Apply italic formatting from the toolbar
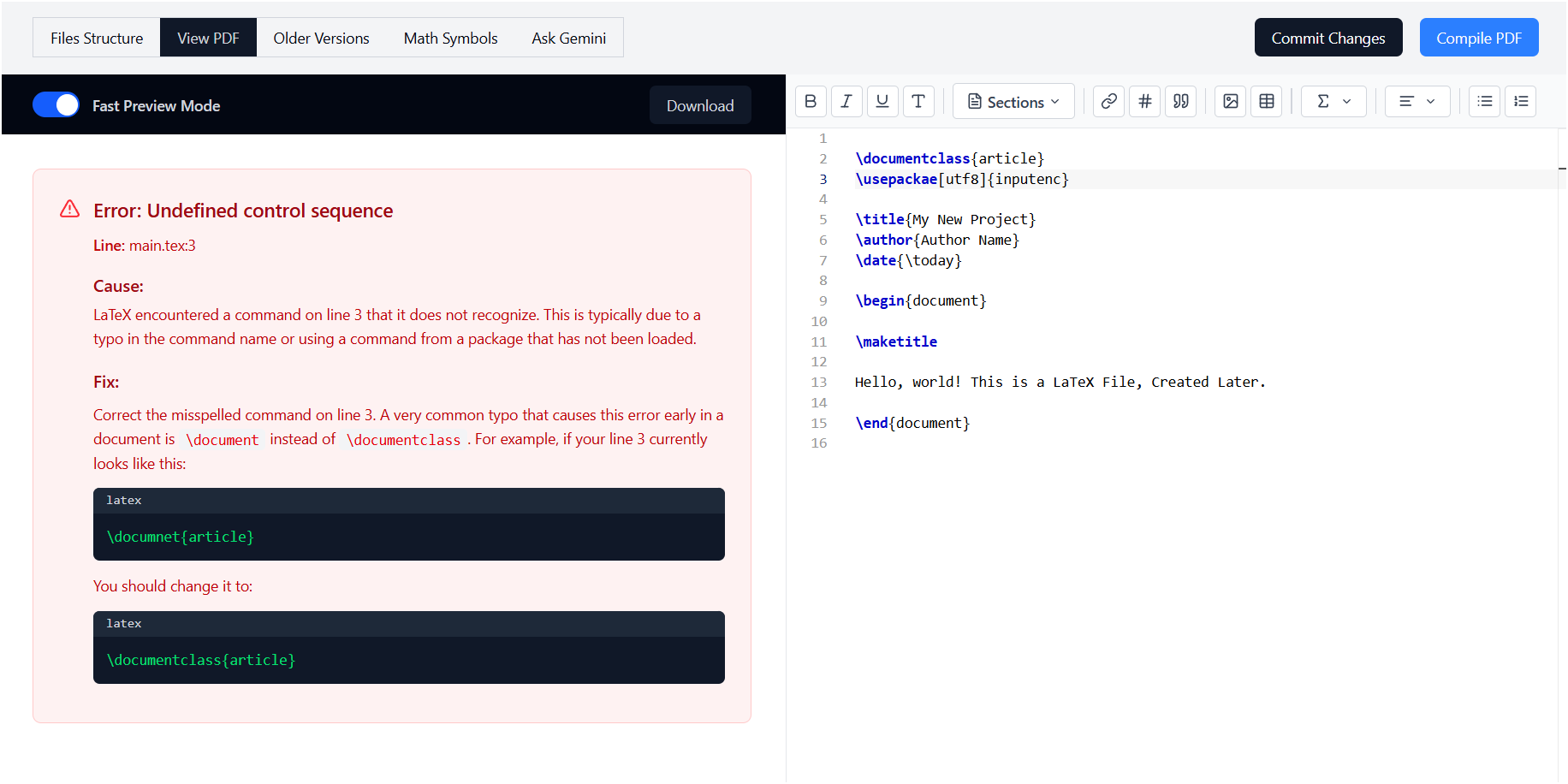1568x784 pixels. coord(846,101)
